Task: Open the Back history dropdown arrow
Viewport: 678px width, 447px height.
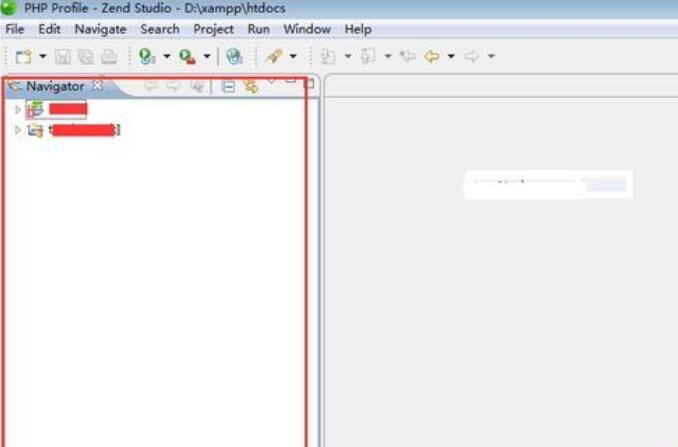Action: click(451, 56)
